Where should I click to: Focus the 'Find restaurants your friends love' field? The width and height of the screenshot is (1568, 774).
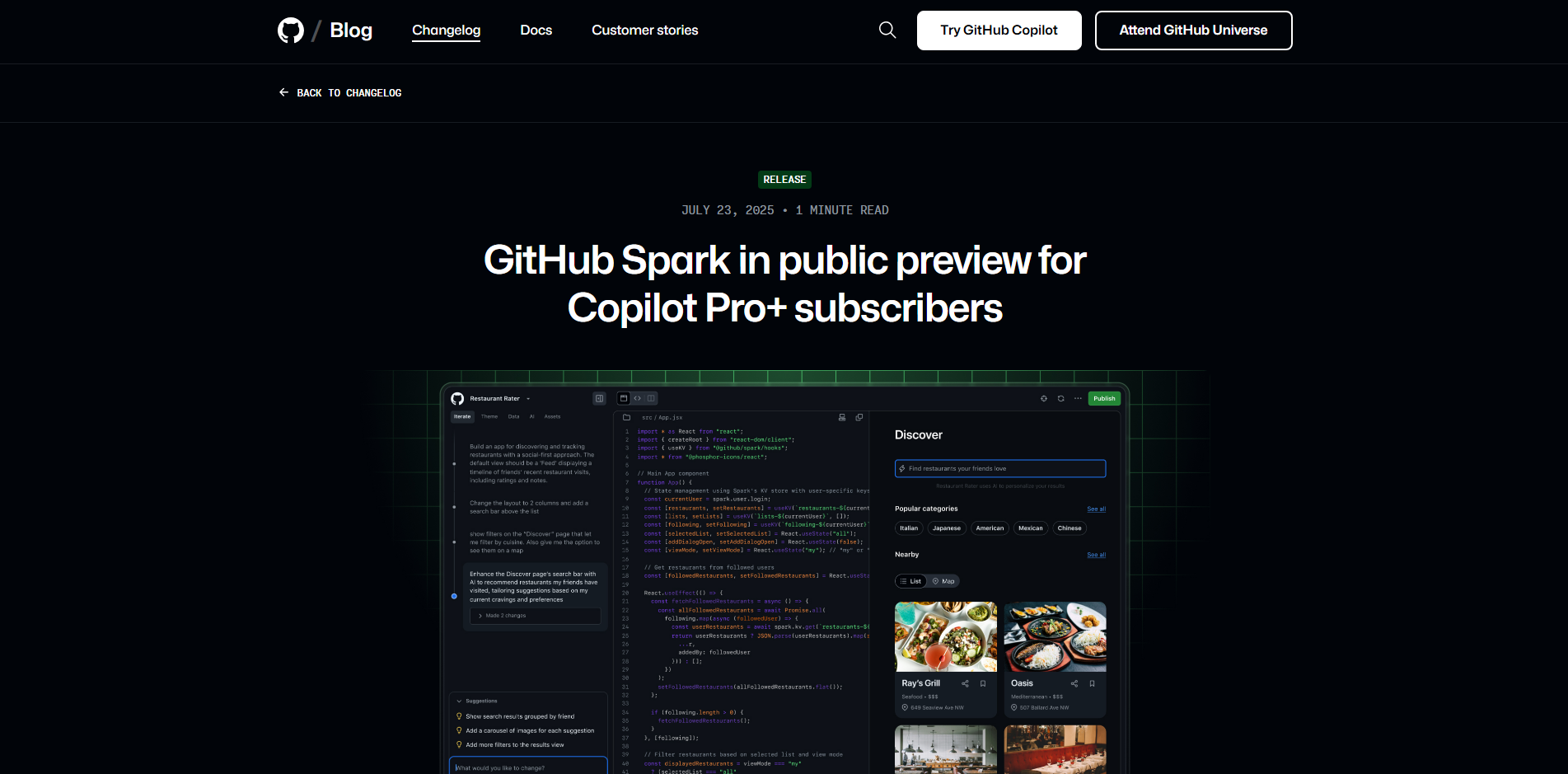[x=1000, y=469]
